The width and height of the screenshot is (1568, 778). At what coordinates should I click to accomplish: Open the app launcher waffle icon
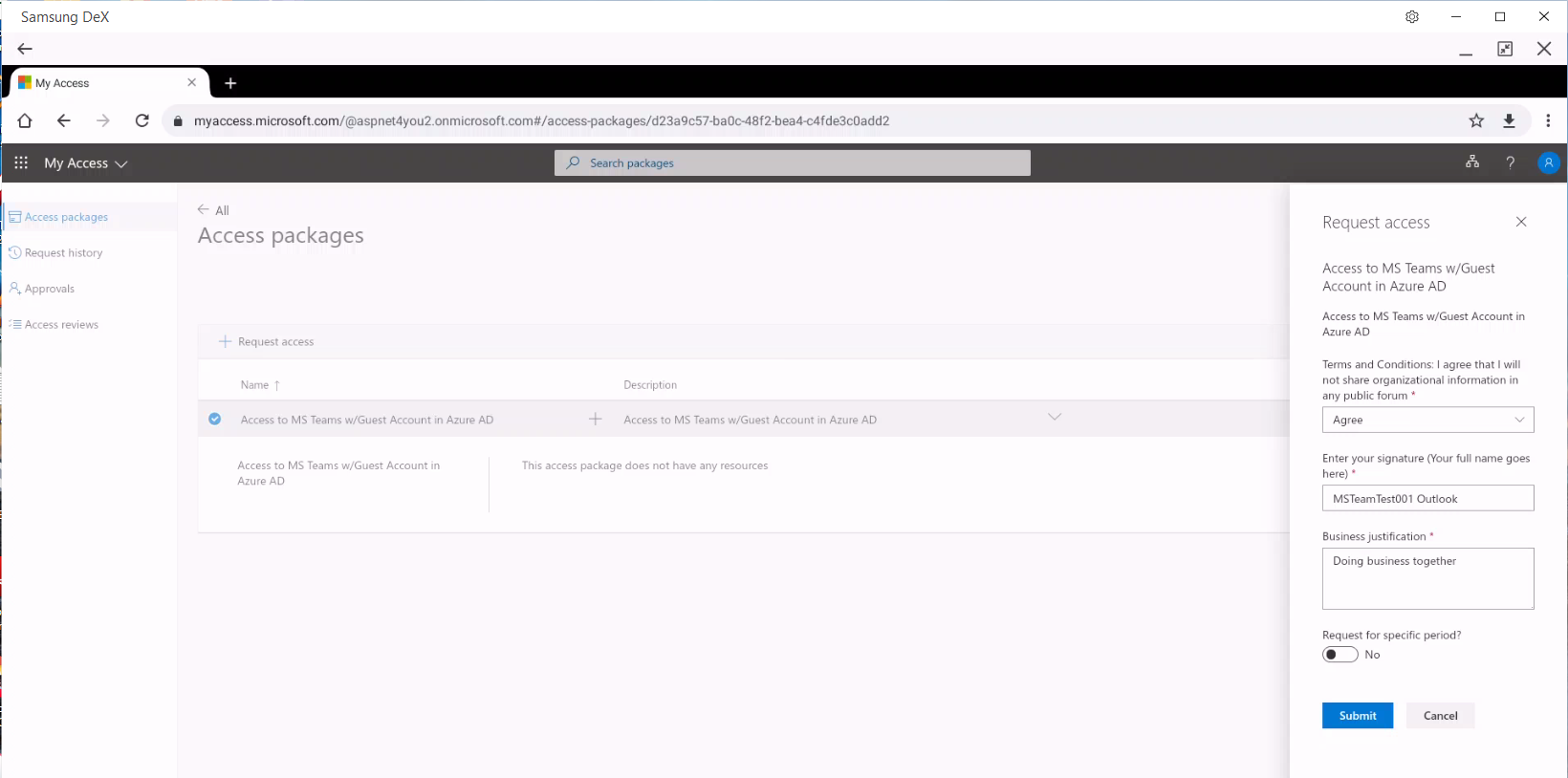point(21,162)
